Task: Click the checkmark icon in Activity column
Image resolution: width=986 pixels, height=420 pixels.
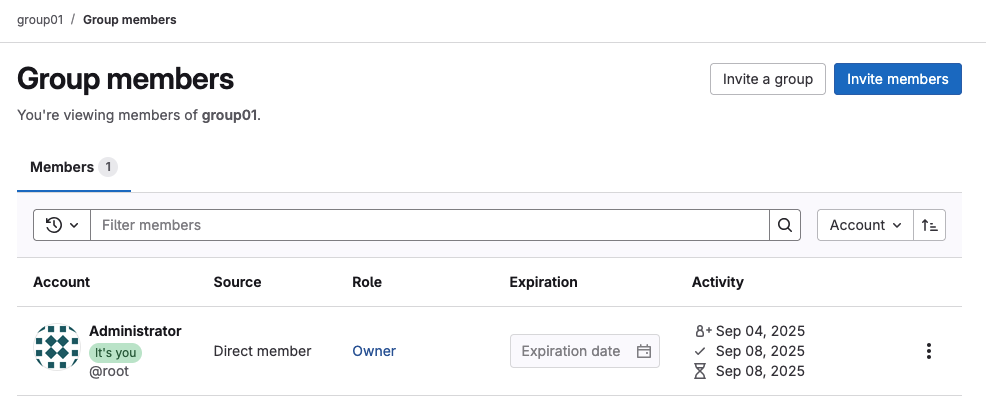Action: 700,351
